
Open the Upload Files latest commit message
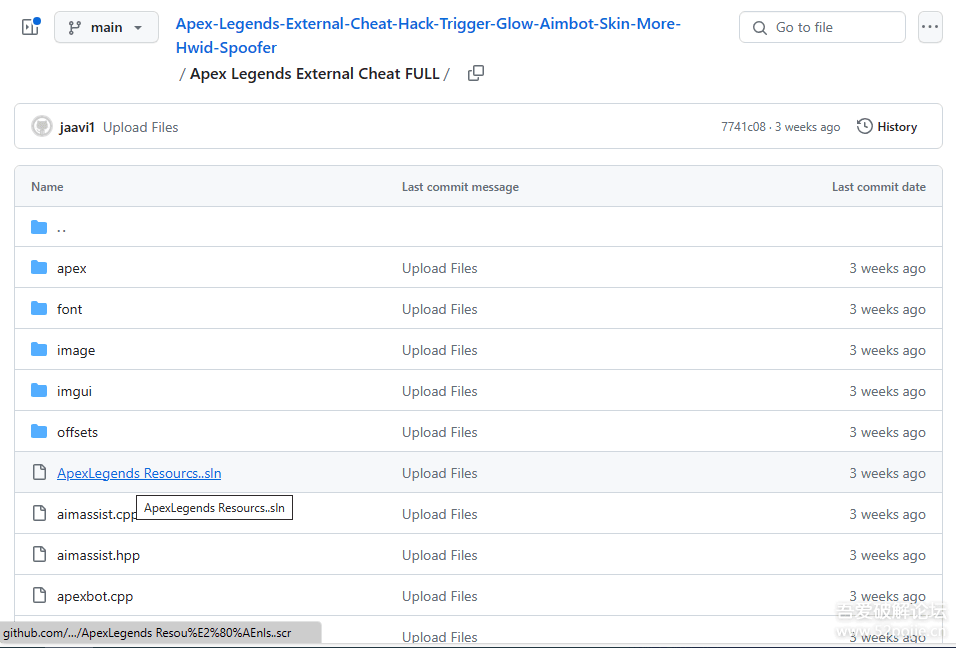point(140,127)
